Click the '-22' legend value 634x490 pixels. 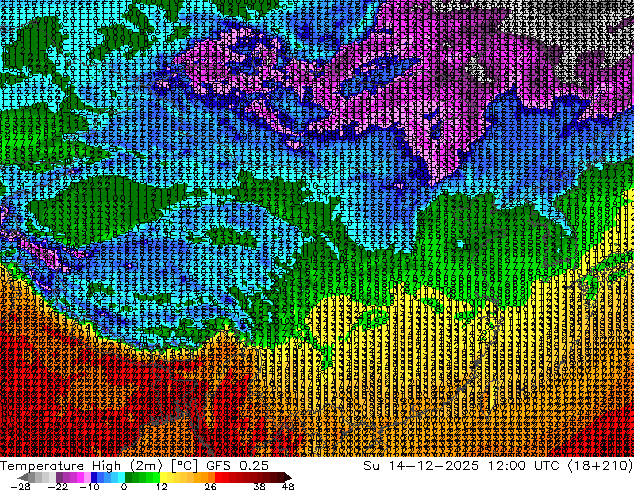pos(57,486)
